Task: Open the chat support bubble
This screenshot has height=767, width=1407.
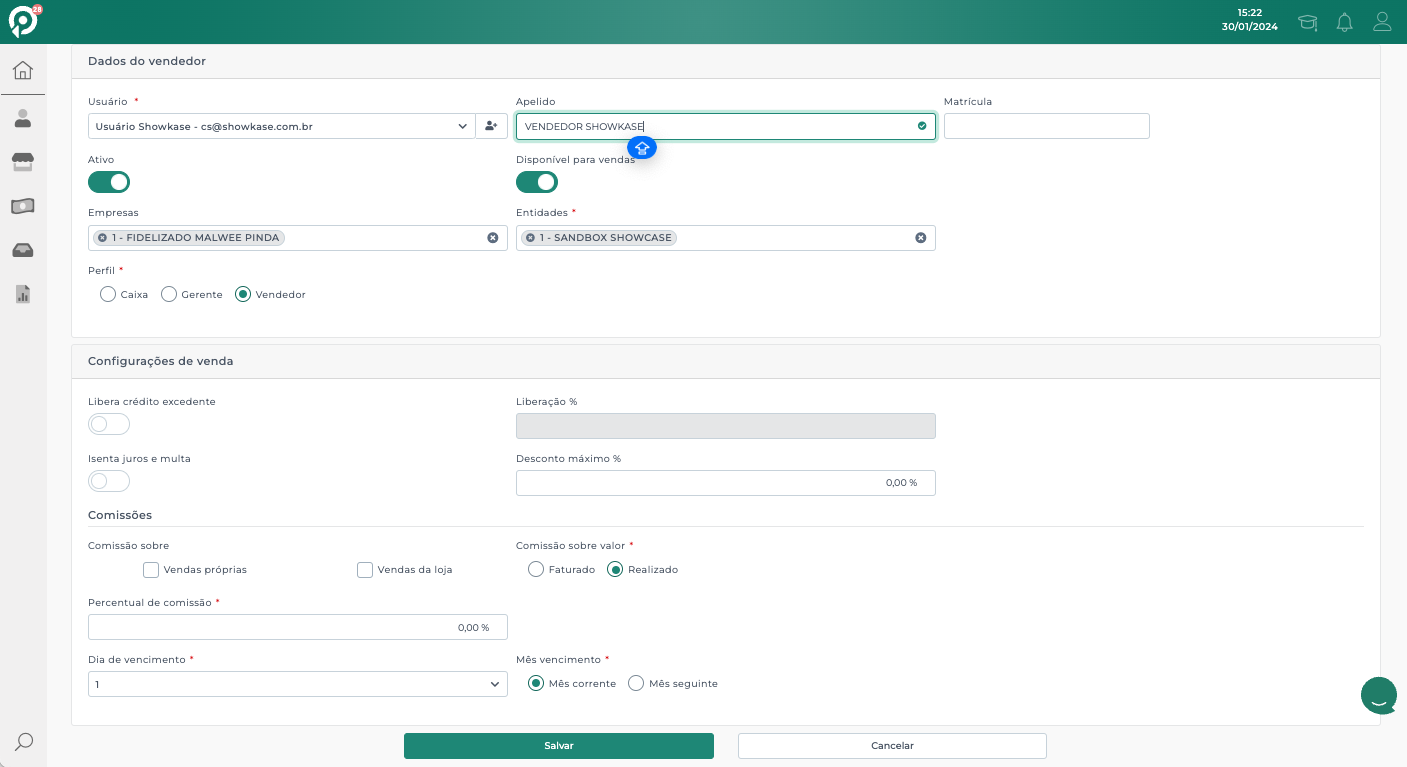Action: pos(1378,695)
